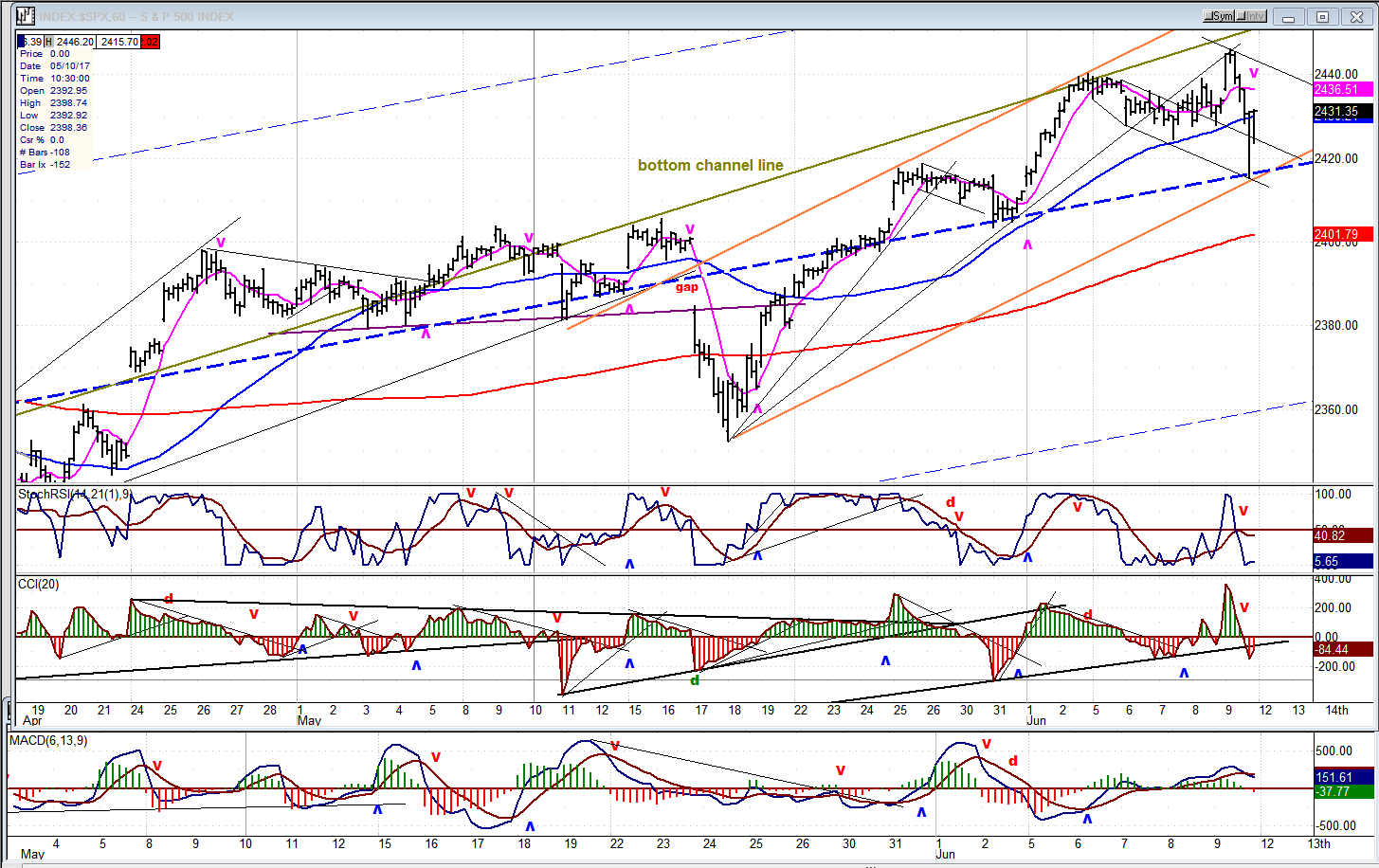Close the SPX chart window
This screenshot has height=868, width=1379.
1357,17
